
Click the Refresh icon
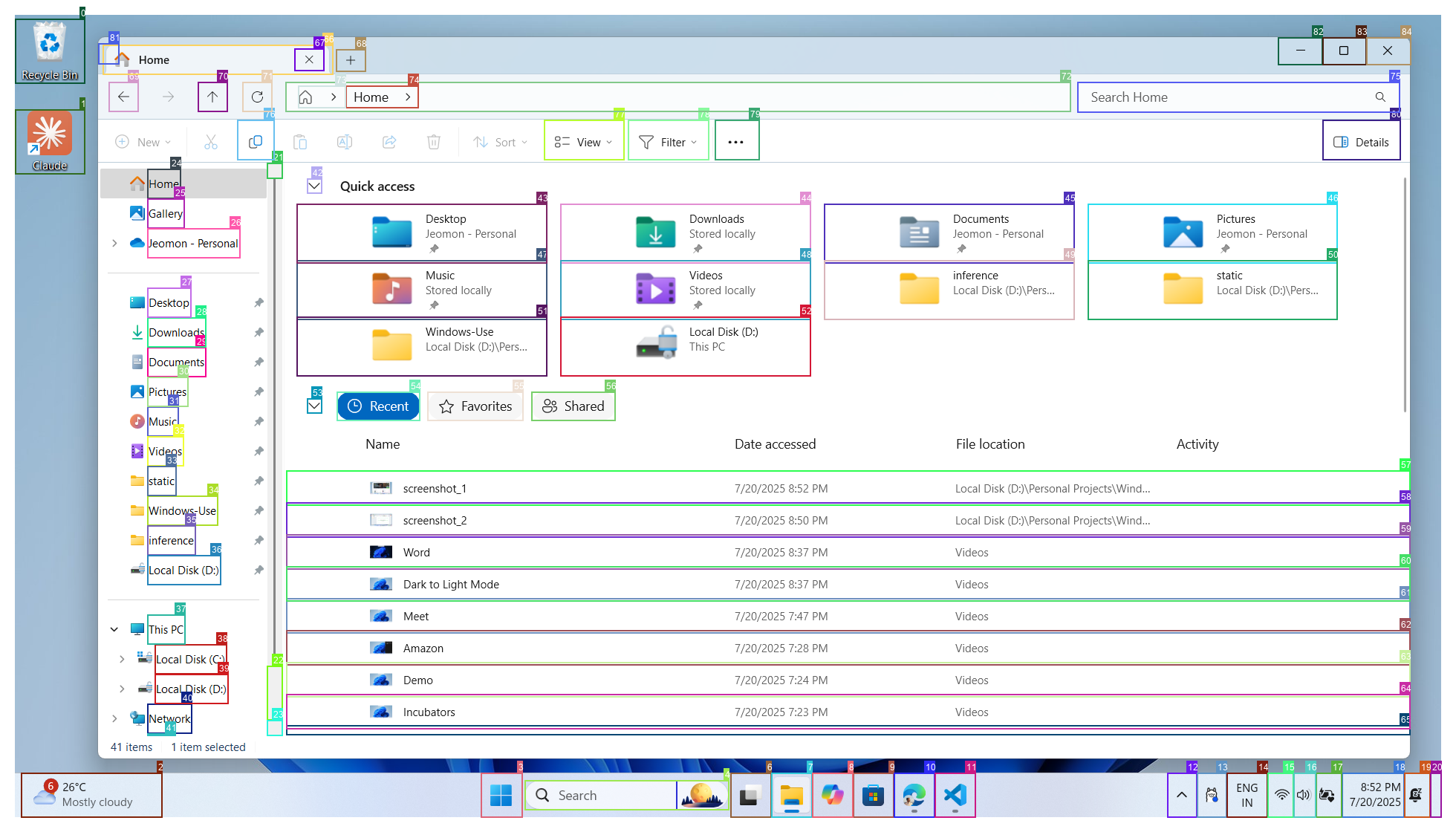pos(257,97)
